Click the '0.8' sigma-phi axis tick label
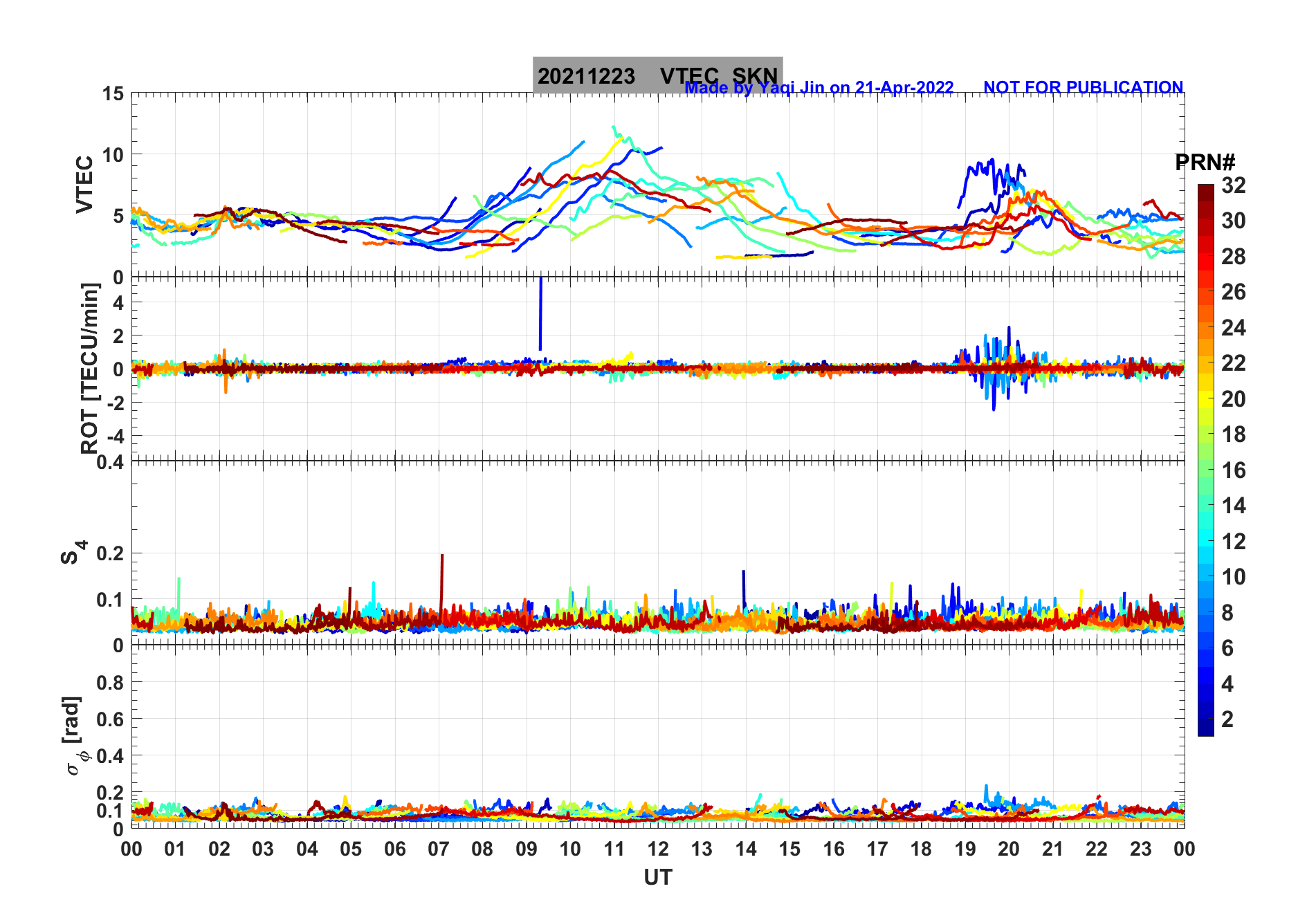The height and width of the screenshot is (920, 1316). coord(110,683)
